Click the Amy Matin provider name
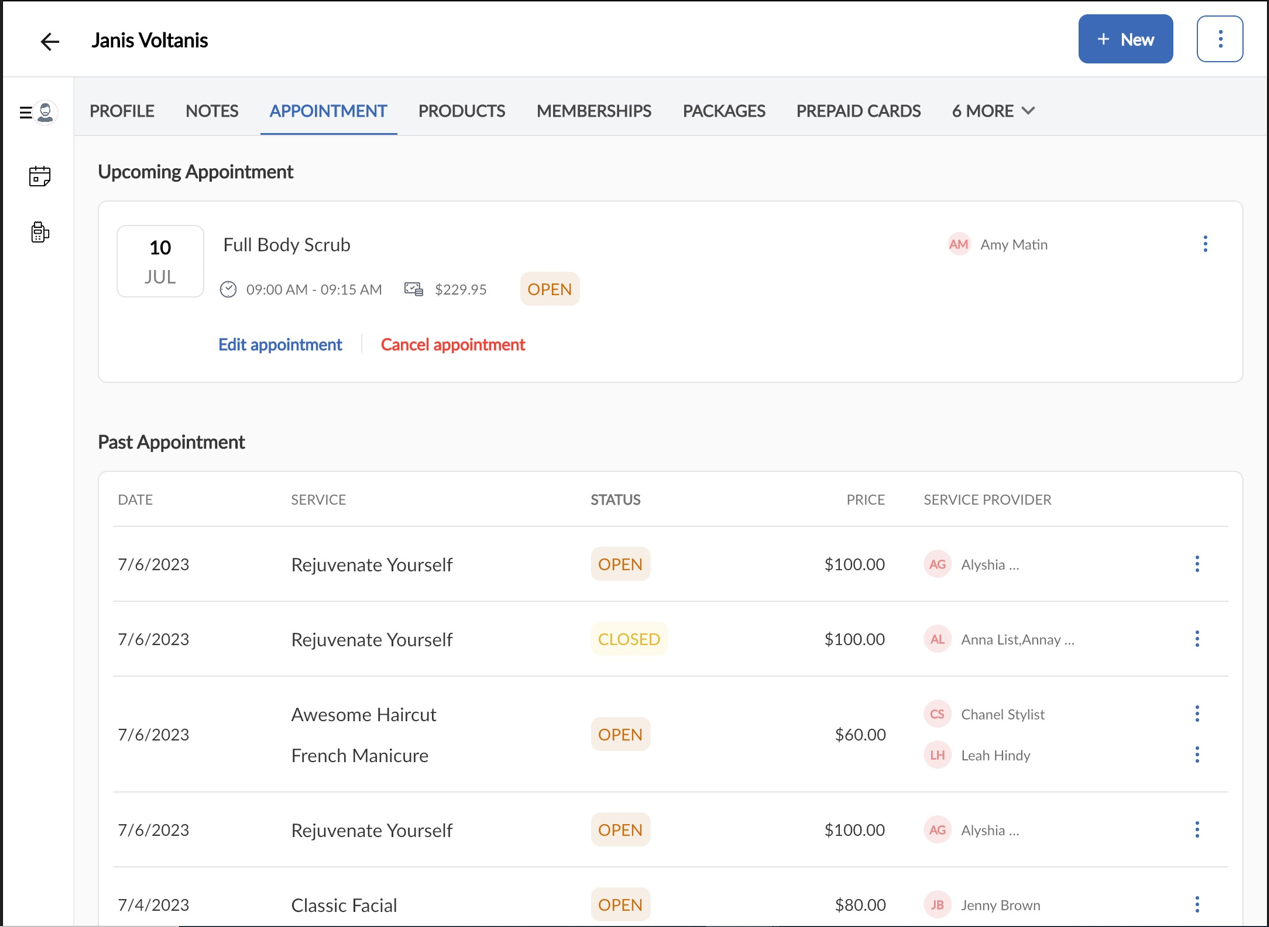Image resolution: width=1269 pixels, height=927 pixels. tap(1014, 244)
